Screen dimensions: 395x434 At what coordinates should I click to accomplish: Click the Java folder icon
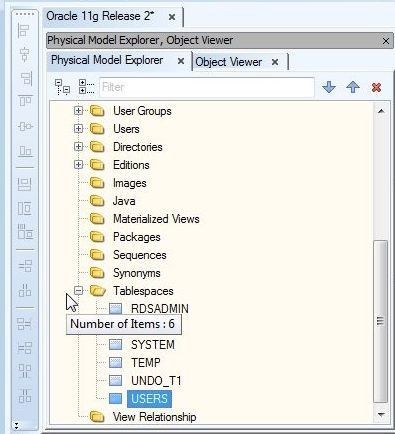(x=97, y=201)
